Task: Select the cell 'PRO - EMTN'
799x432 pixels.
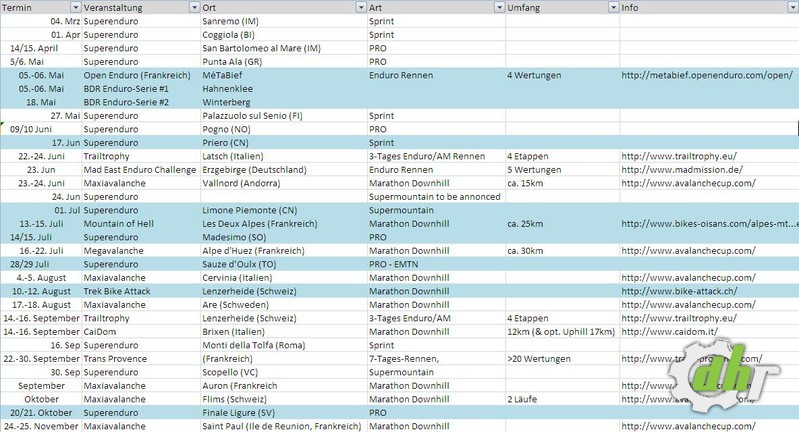Action: pyautogui.click(x=436, y=264)
